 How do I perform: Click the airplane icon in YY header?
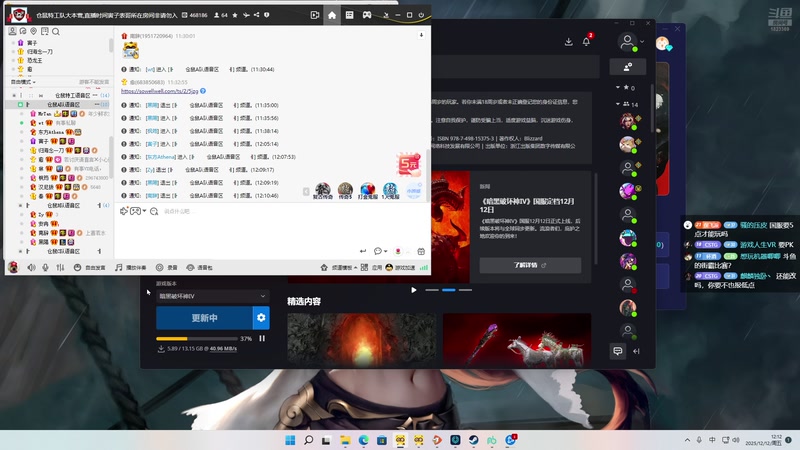pyautogui.click(x=246, y=15)
